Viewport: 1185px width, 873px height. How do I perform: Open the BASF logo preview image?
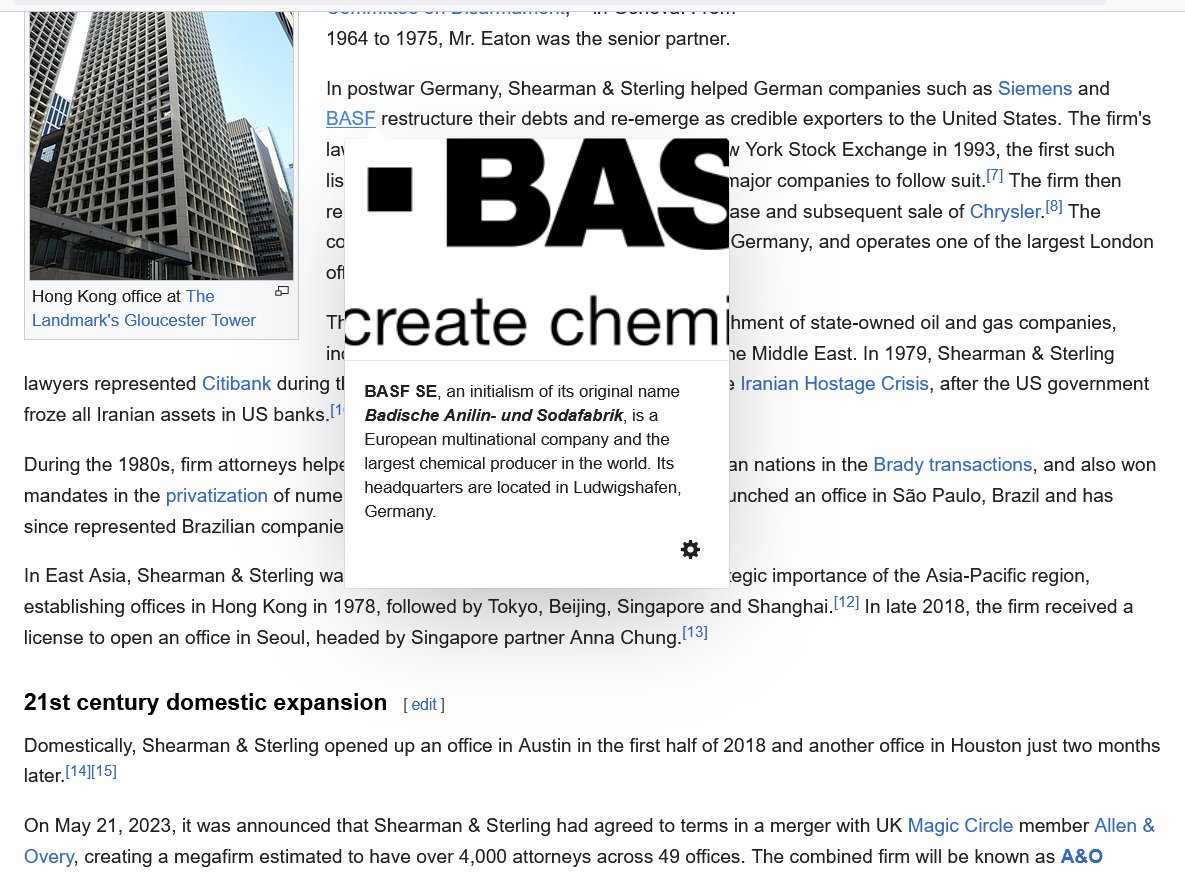[537, 249]
